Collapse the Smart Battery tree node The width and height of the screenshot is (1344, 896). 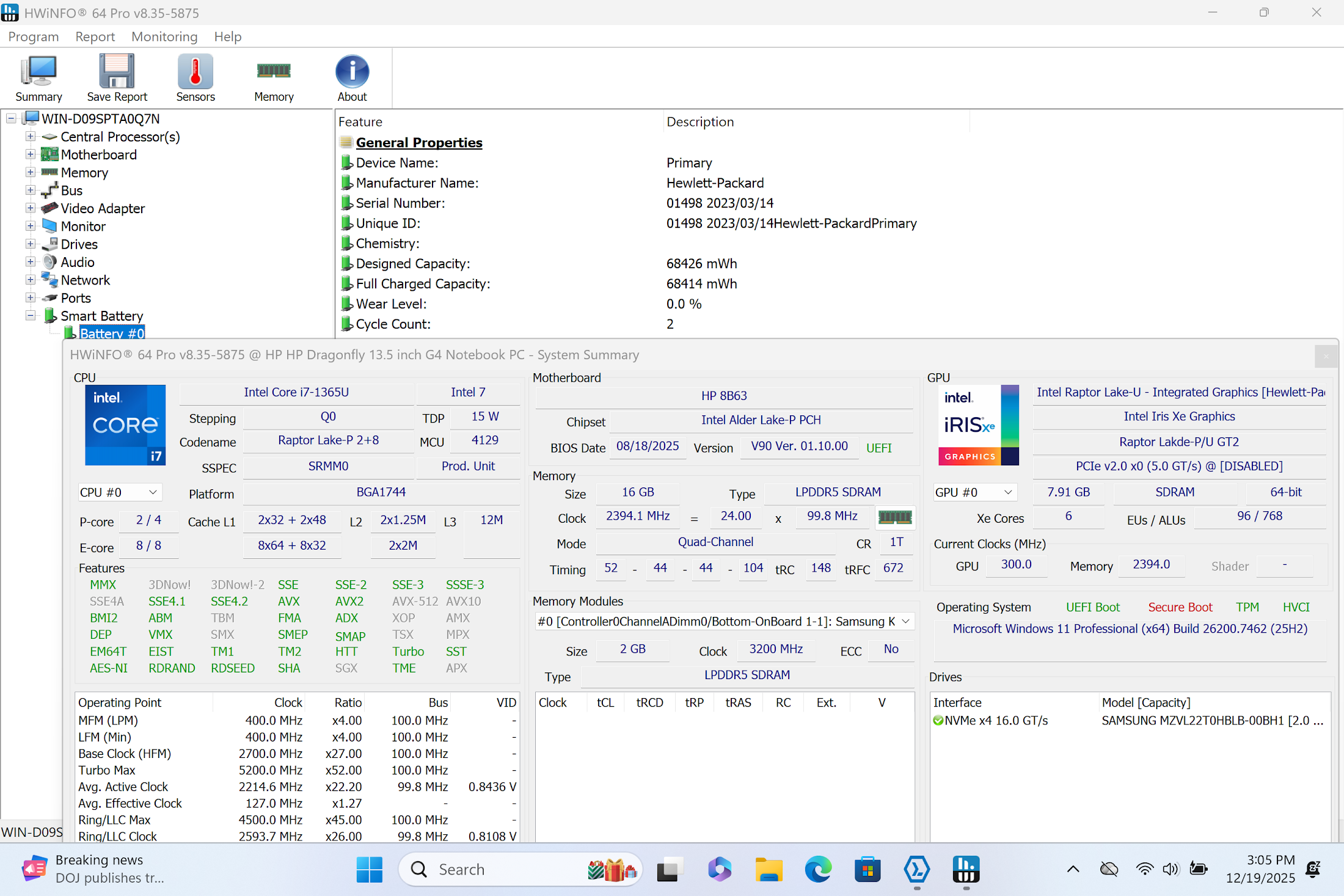pyautogui.click(x=30, y=316)
